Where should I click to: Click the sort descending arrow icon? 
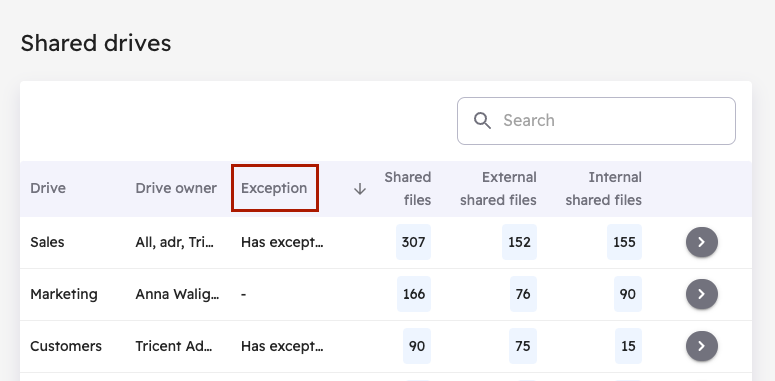[x=360, y=189]
